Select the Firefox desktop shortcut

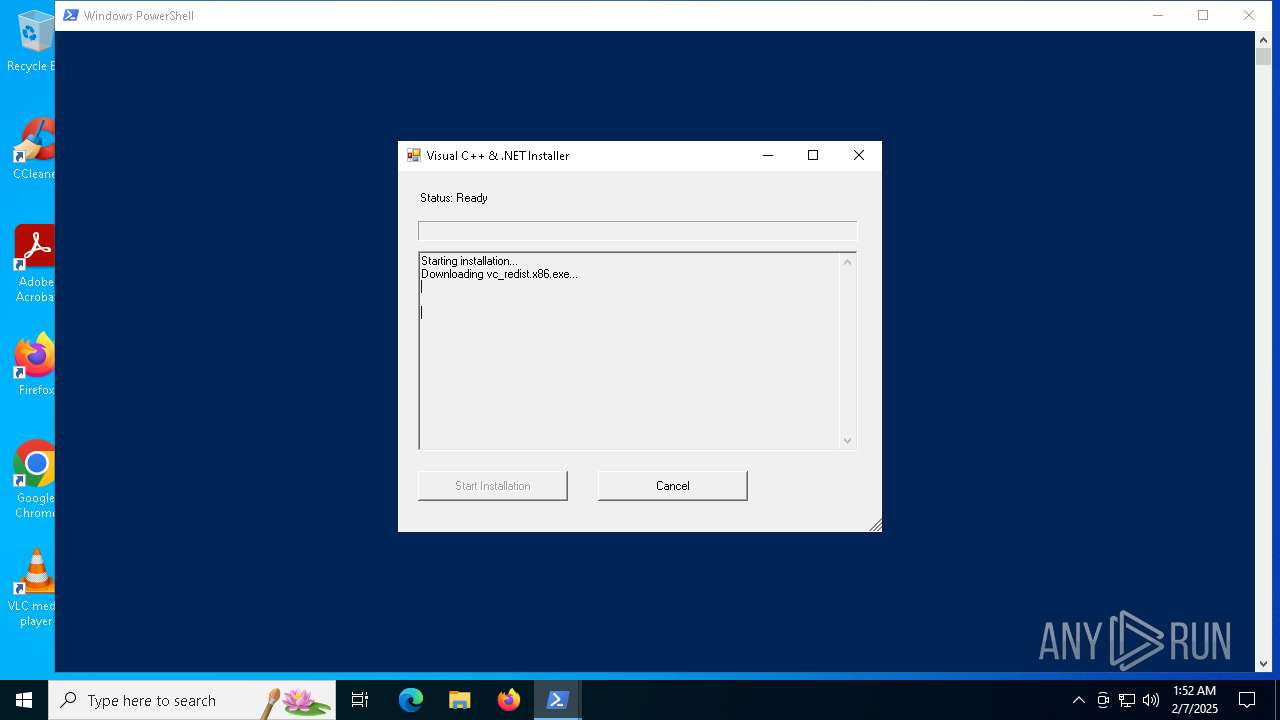click(x=35, y=365)
